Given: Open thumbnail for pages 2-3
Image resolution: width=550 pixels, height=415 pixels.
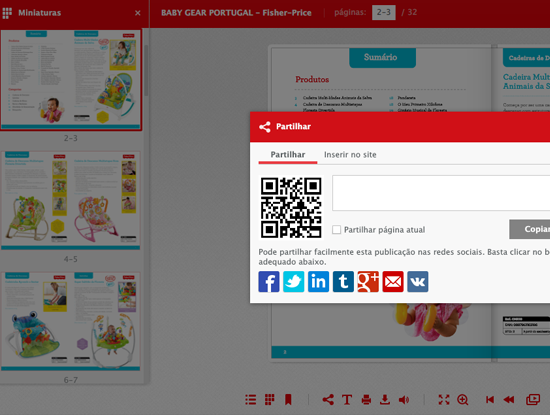Looking at the screenshot, I should 71,80.
